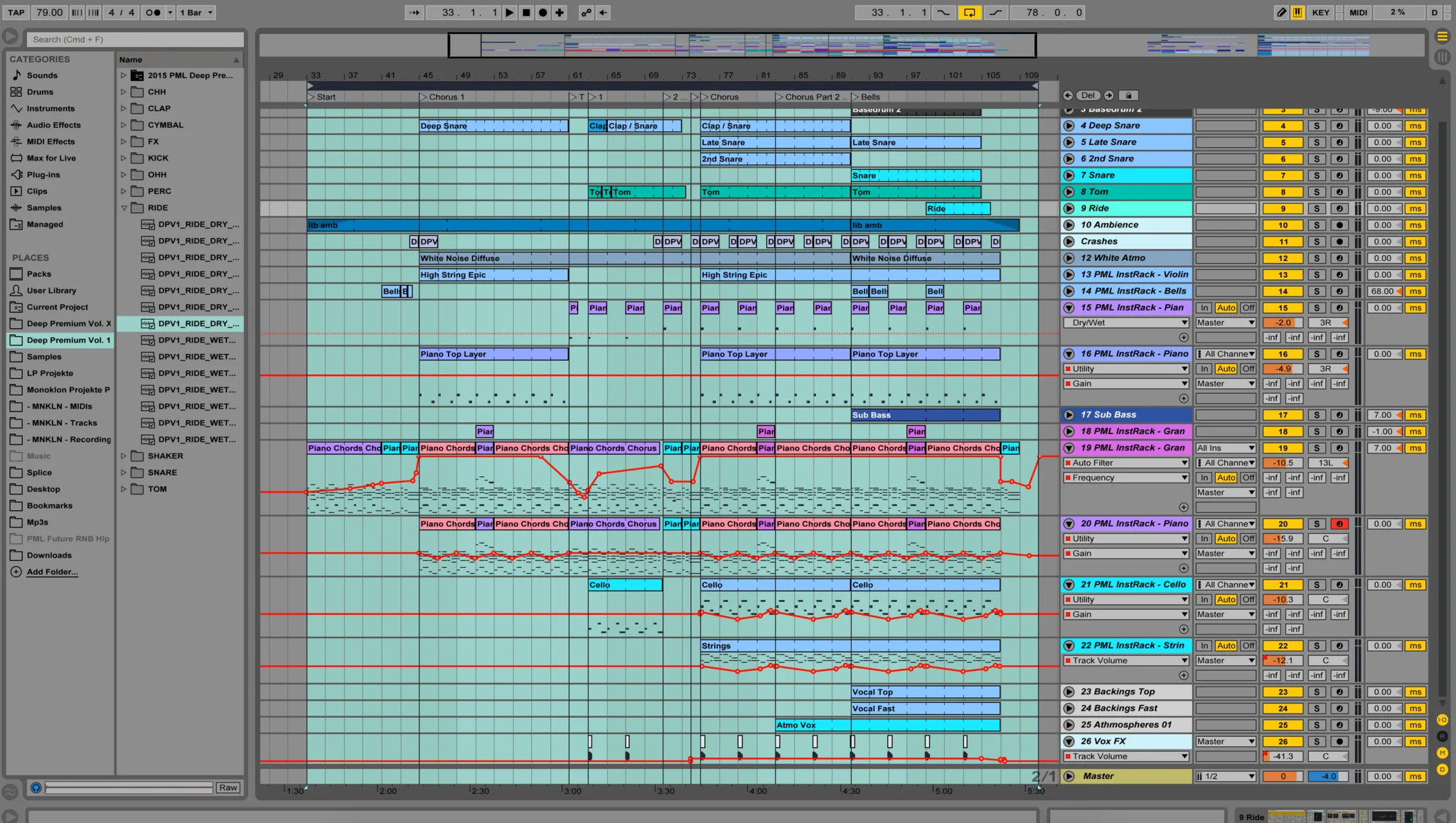
Task: Open the Max for Live category
Action: coord(51,158)
